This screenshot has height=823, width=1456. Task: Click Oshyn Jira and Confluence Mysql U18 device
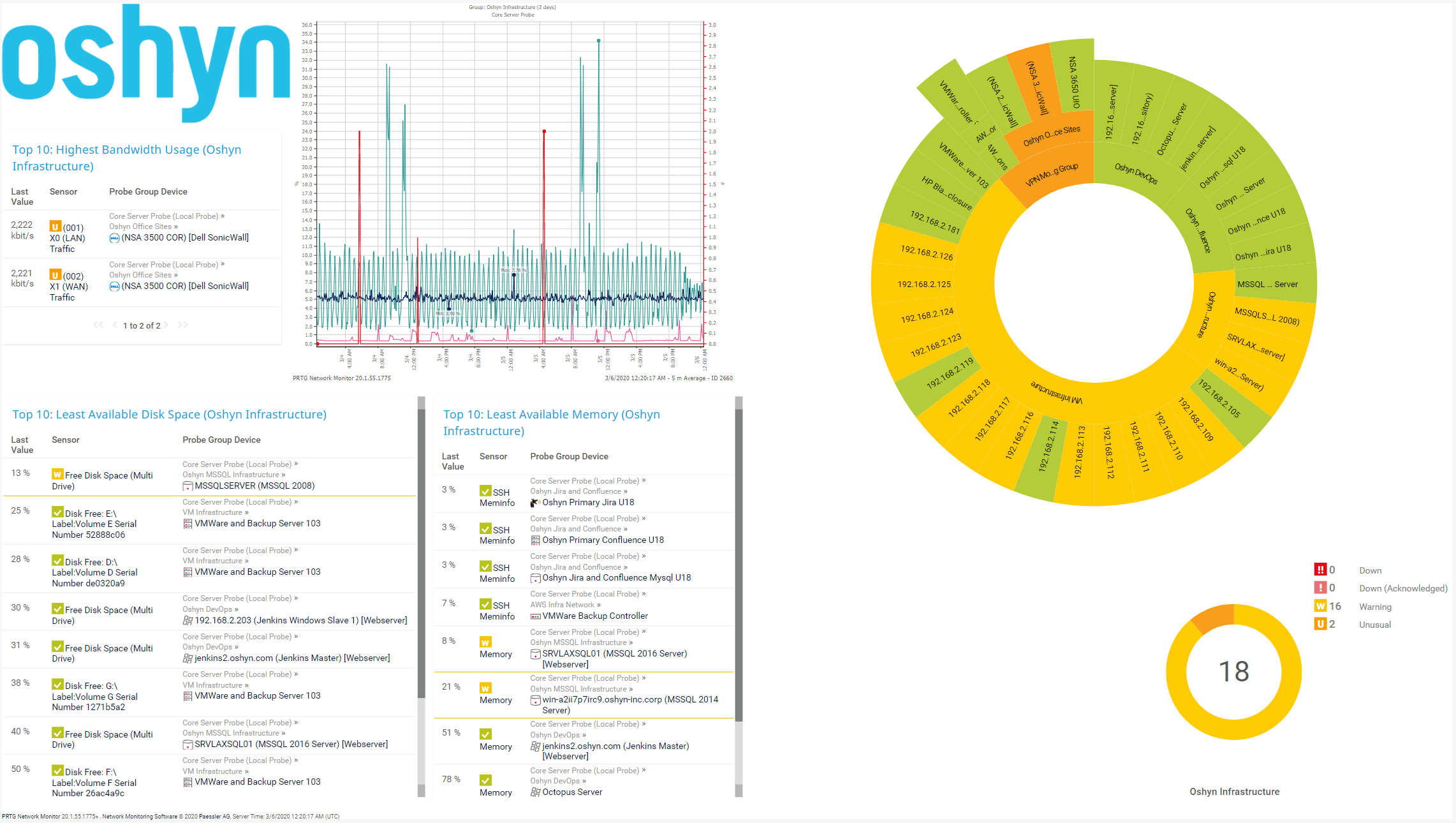tap(617, 577)
